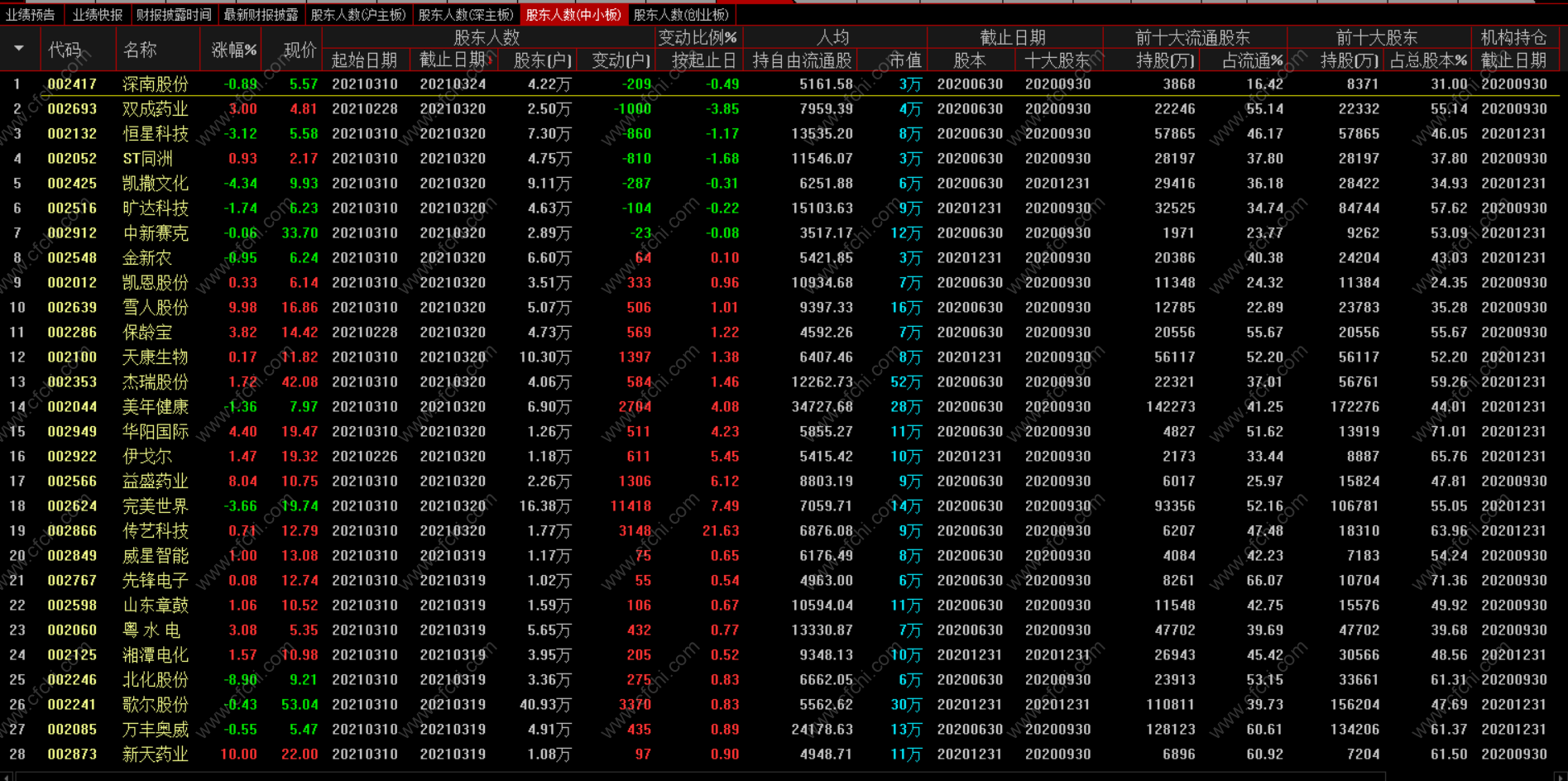Switch to 股东人数(深主板) tab
This screenshot has width=1568, height=781.
[x=466, y=15]
